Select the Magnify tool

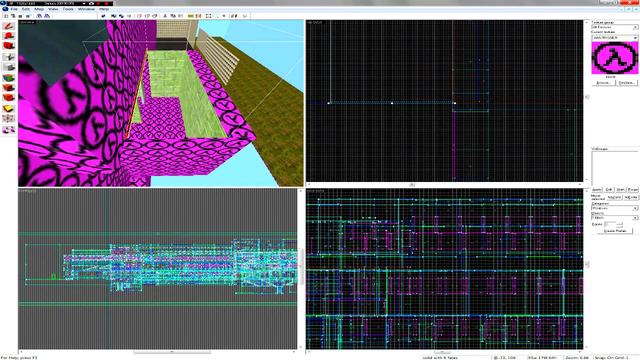(x=9, y=36)
